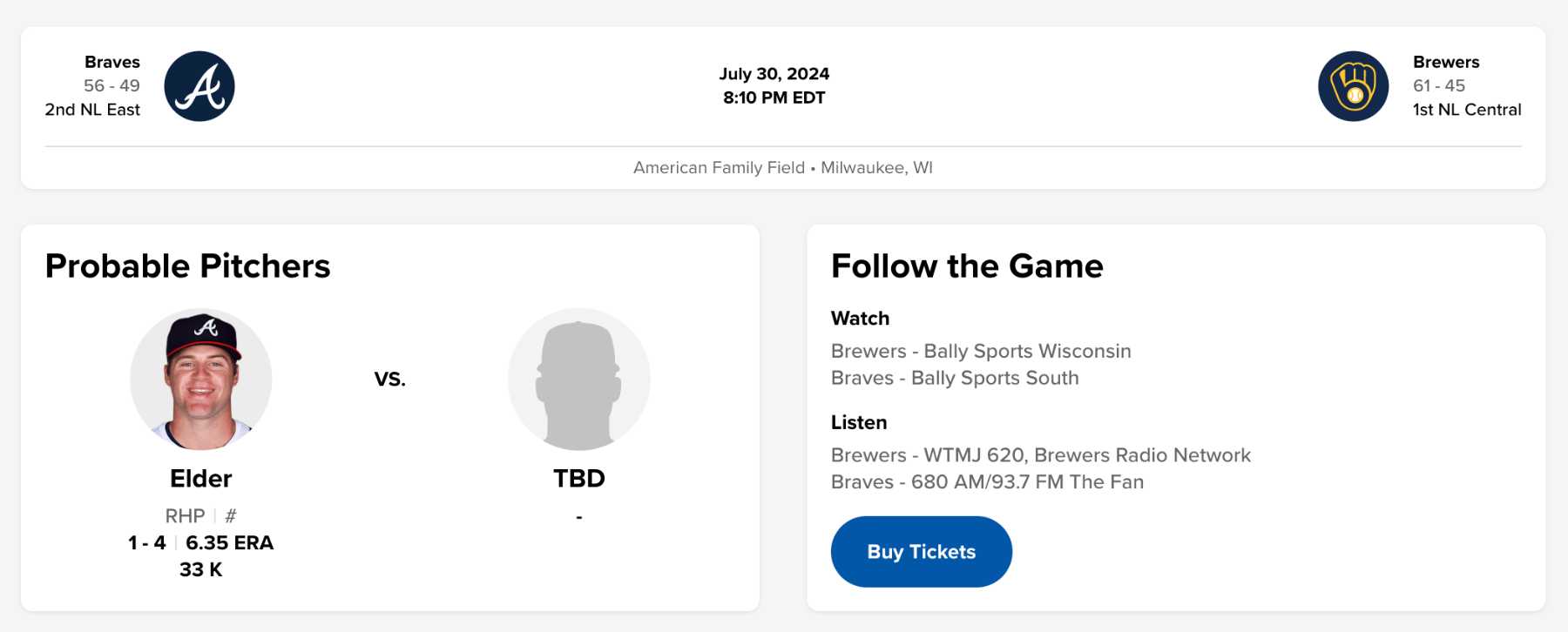This screenshot has width=1568, height=632.
Task: Click Elder's 6.35 ERA stat
Action: (229, 543)
